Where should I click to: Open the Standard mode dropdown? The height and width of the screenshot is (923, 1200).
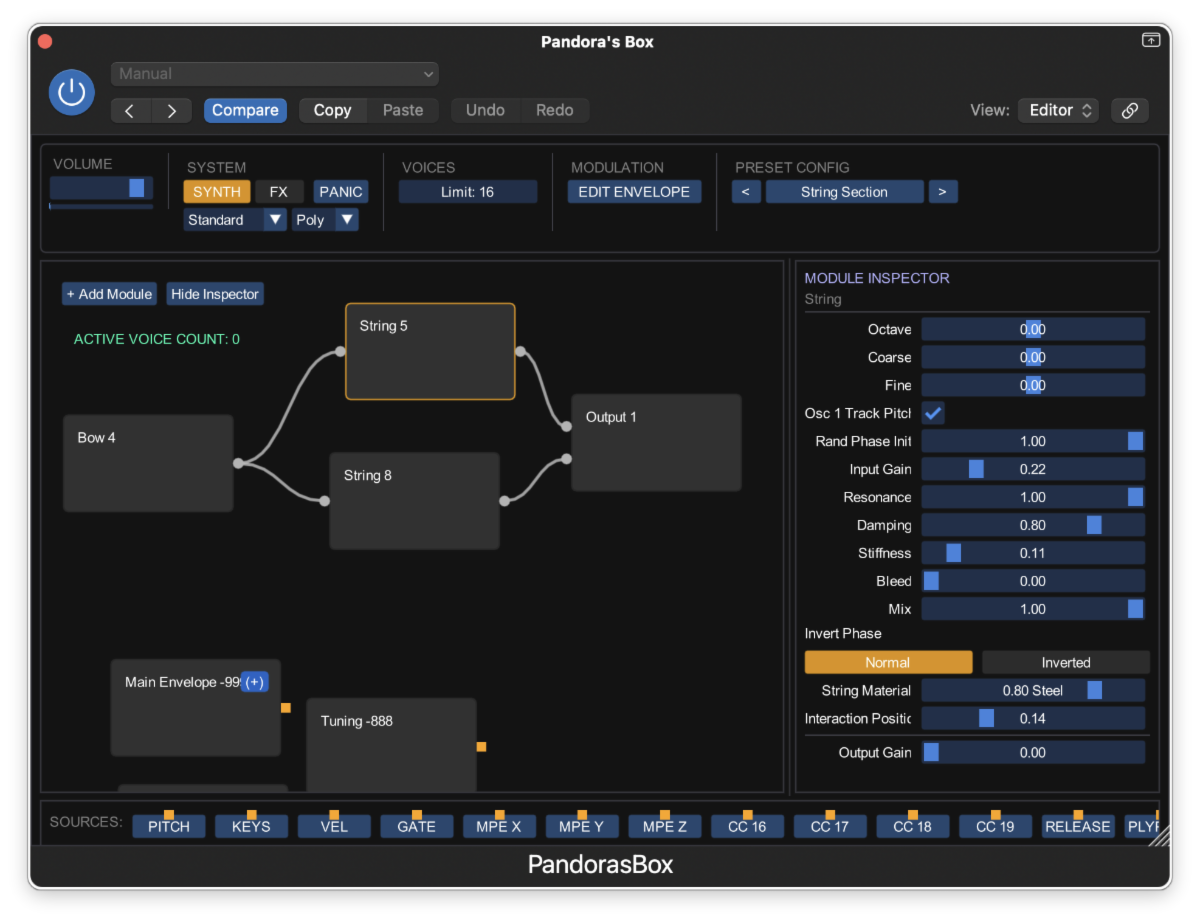235,220
